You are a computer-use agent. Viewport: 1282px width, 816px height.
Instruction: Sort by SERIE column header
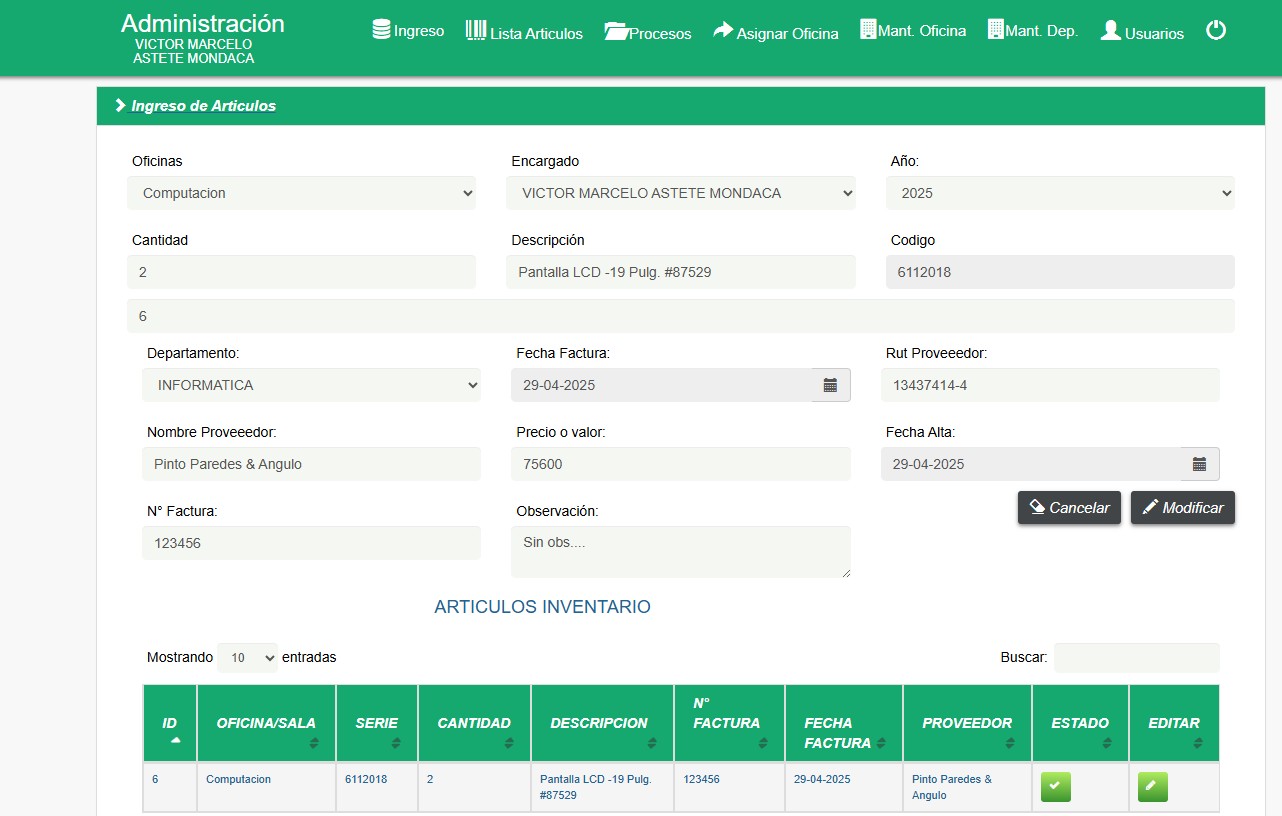377,723
